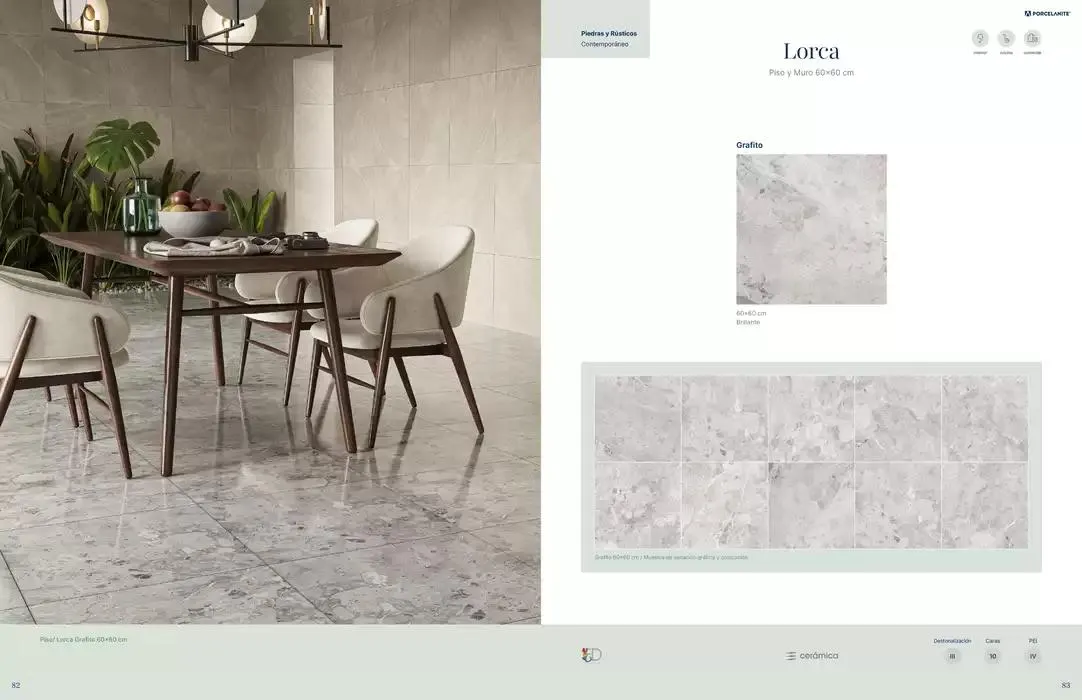Screen dimensions: 1082x700
Task: Select the Grafito tile color swatch
Action: tap(811, 229)
